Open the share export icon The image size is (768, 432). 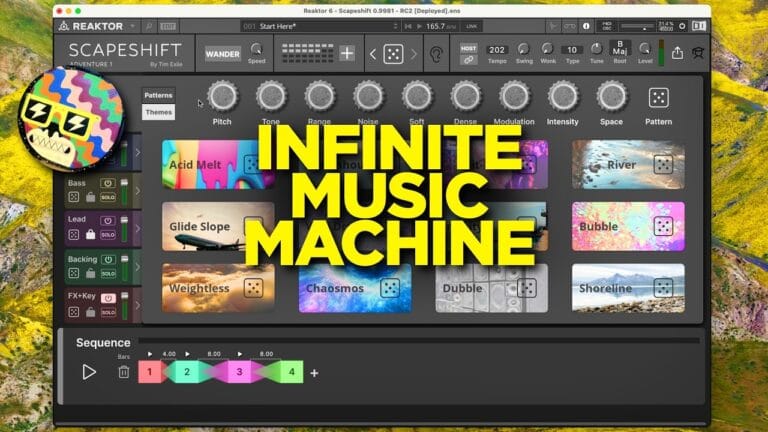click(x=677, y=52)
